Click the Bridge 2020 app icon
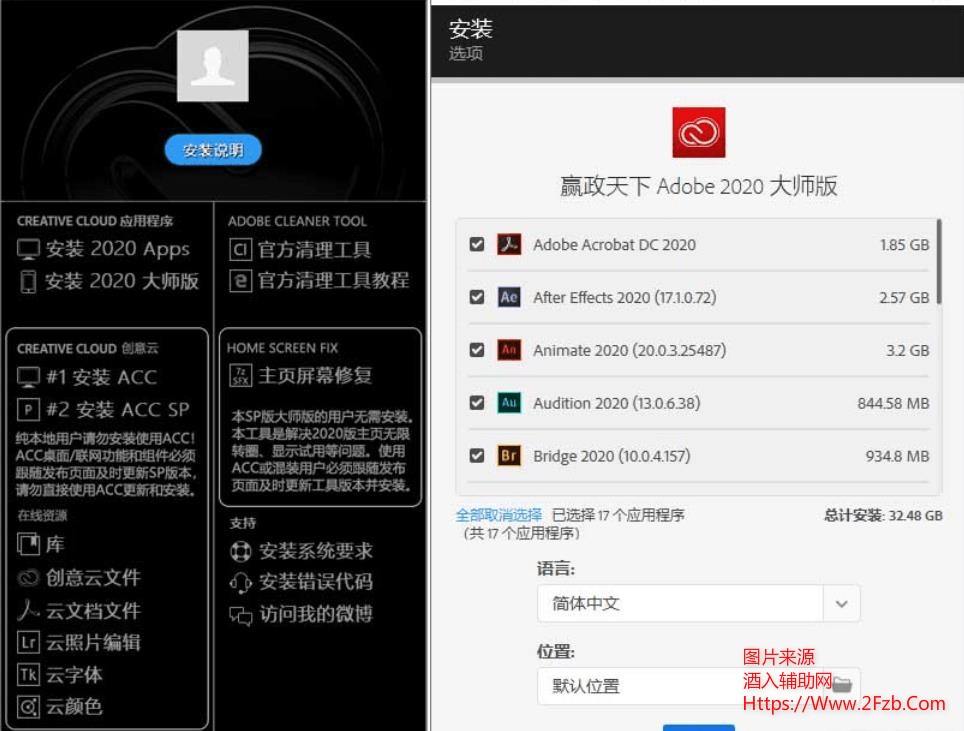 [x=509, y=456]
